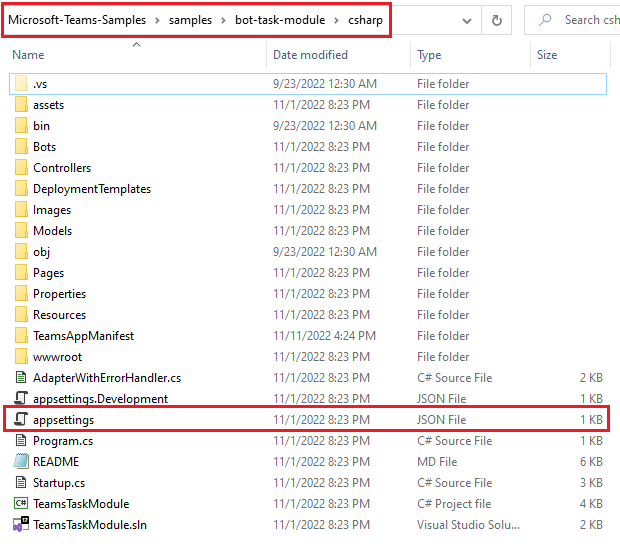Select the file named appsettings
Image resolution: width=620 pixels, height=550 pixels.
pos(63,420)
